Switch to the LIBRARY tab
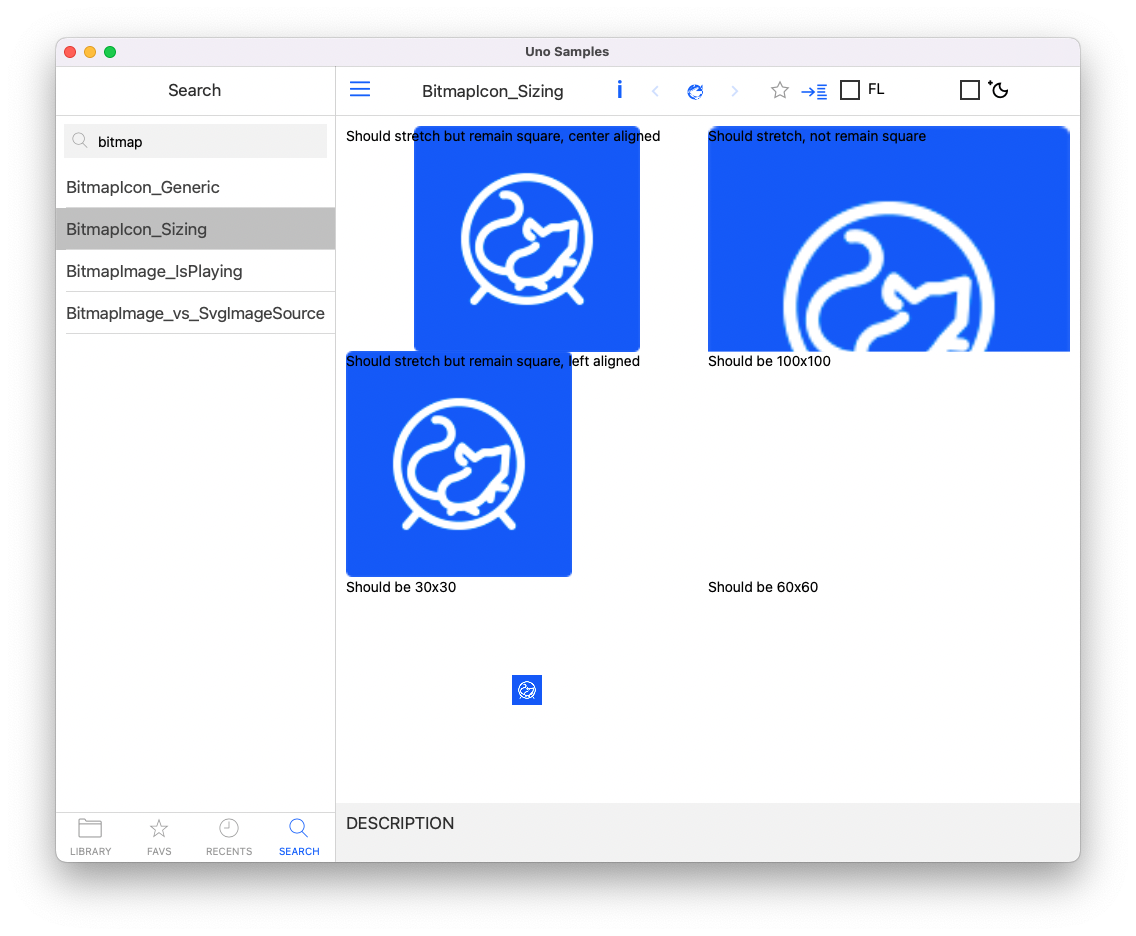The height and width of the screenshot is (936, 1136). (x=90, y=837)
